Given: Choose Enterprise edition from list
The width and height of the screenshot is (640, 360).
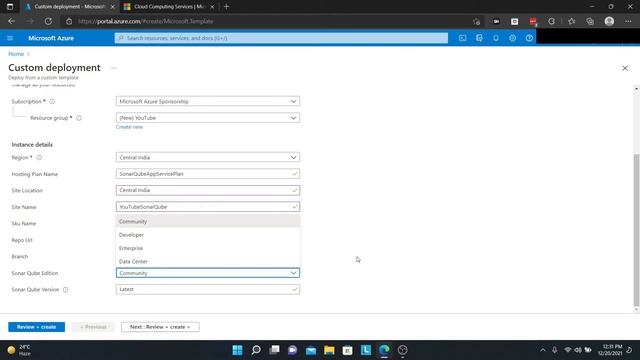Looking at the screenshot, I should pyautogui.click(x=208, y=248).
